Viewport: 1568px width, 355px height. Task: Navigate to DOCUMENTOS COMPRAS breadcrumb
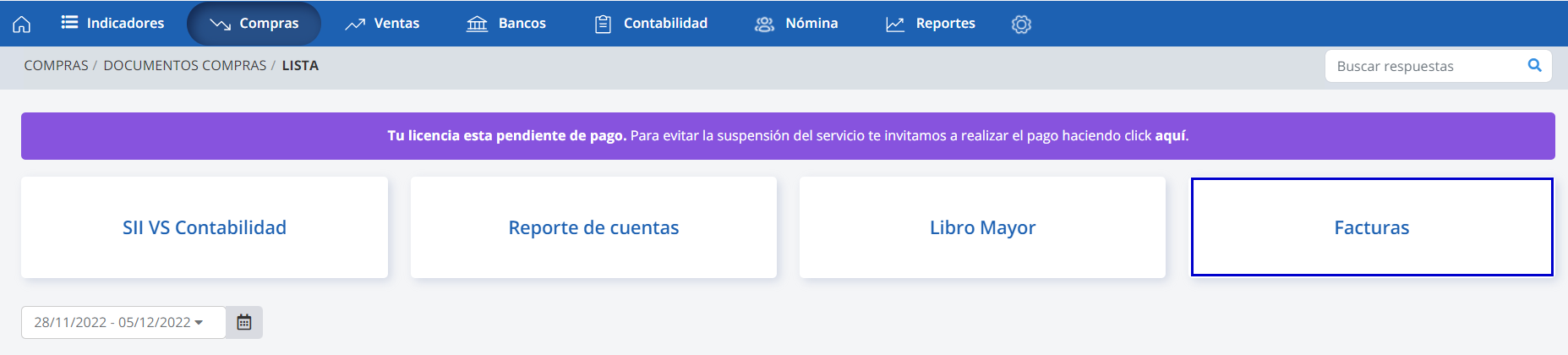click(x=184, y=66)
